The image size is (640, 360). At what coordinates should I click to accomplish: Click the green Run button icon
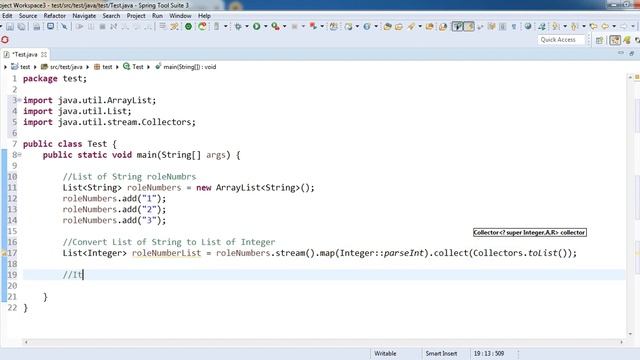click(x=257, y=27)
